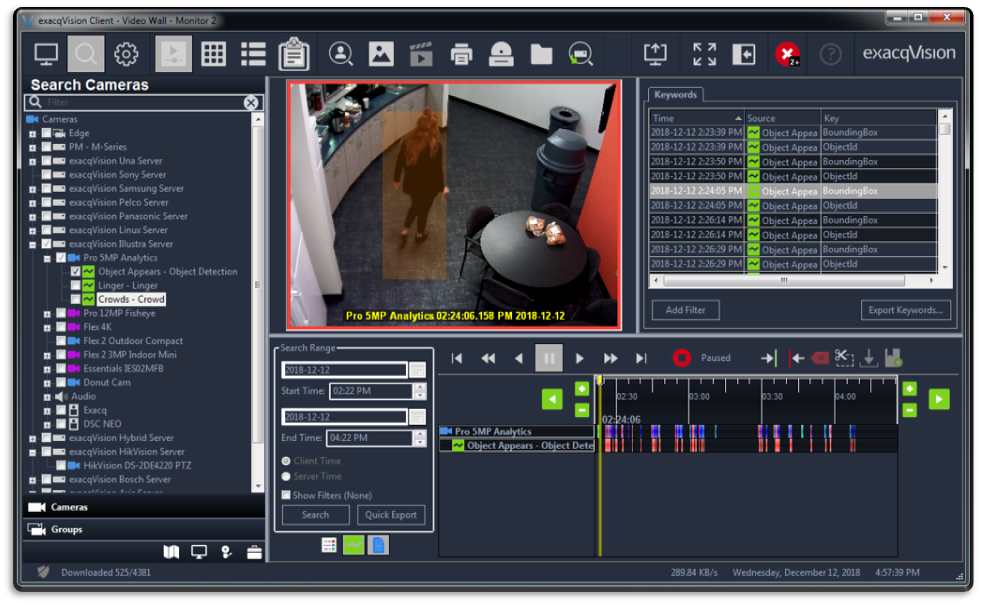Screen dimensions: 981x605
Task: Click the clapperboard video clip icon
Action: 421,54
